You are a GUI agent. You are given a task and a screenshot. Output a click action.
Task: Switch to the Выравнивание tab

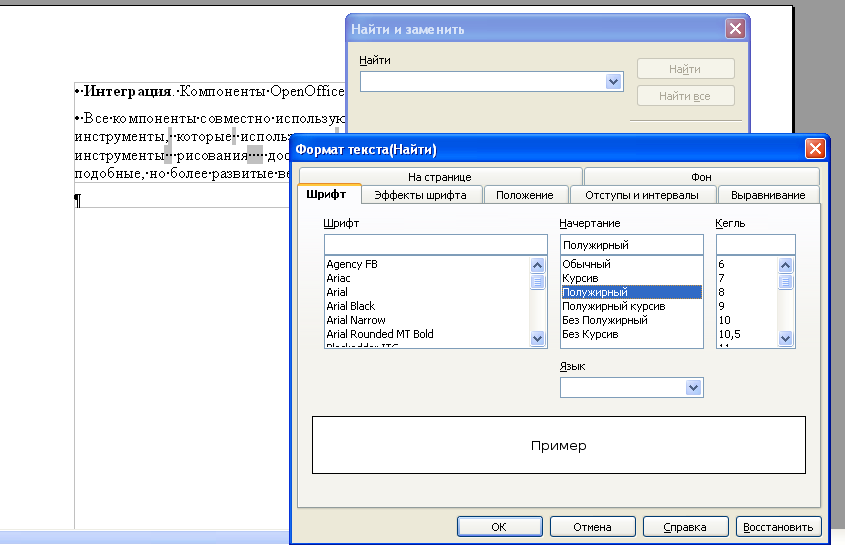coord(768,195)
